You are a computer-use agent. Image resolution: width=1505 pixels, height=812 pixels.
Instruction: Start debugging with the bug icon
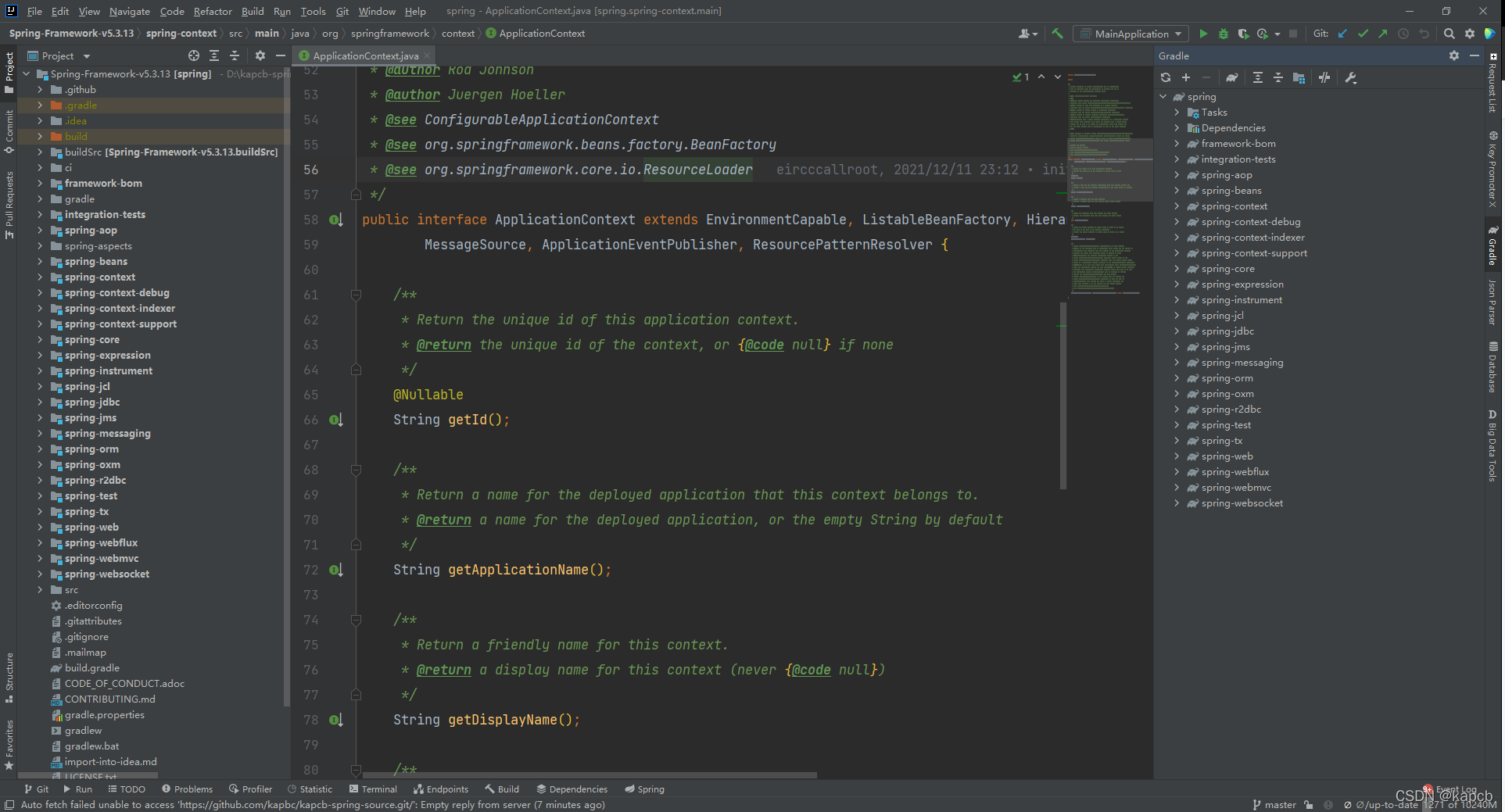(x=1224, y=34)
